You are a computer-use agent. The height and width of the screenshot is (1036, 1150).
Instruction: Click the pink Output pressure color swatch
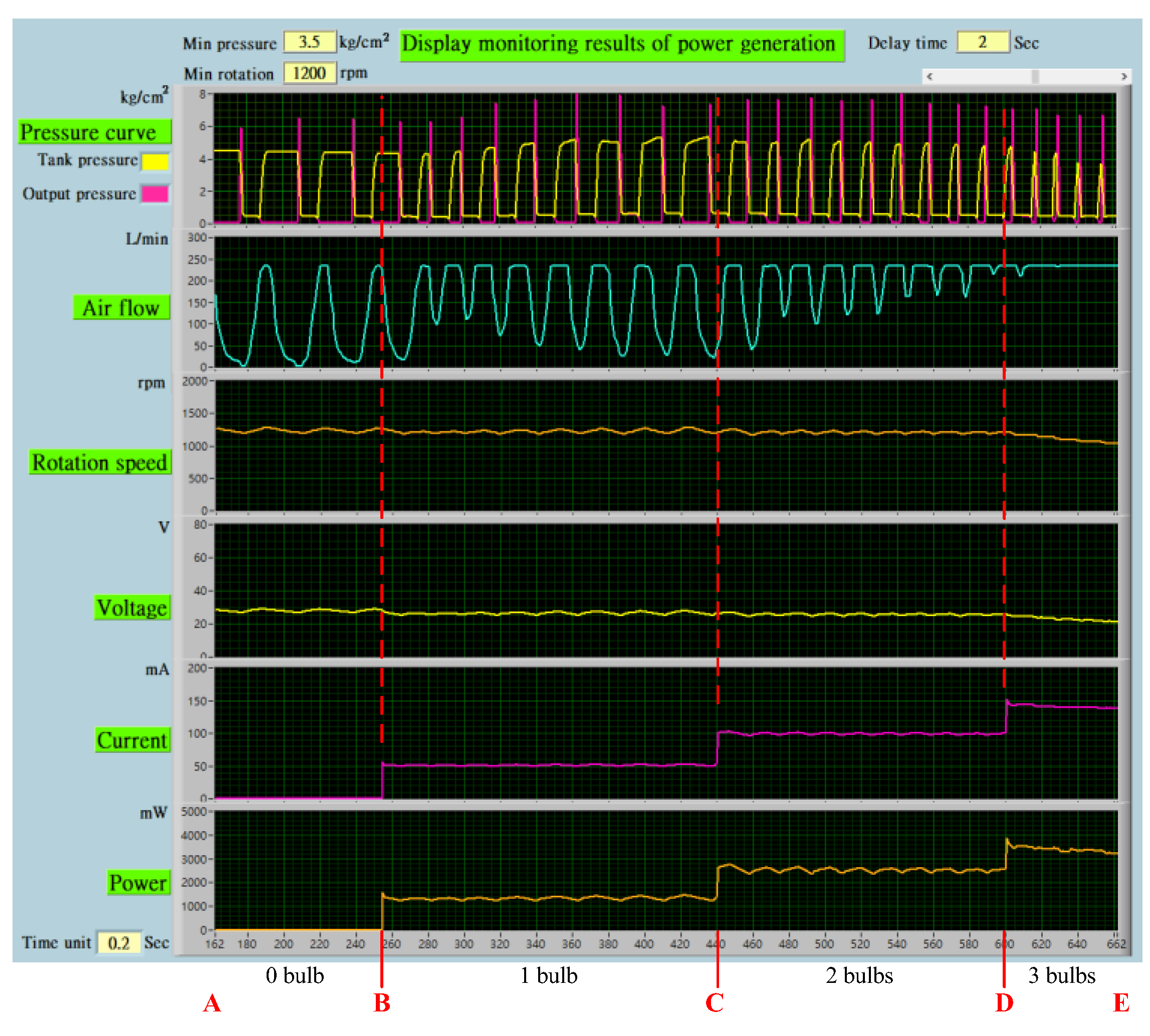155,194
